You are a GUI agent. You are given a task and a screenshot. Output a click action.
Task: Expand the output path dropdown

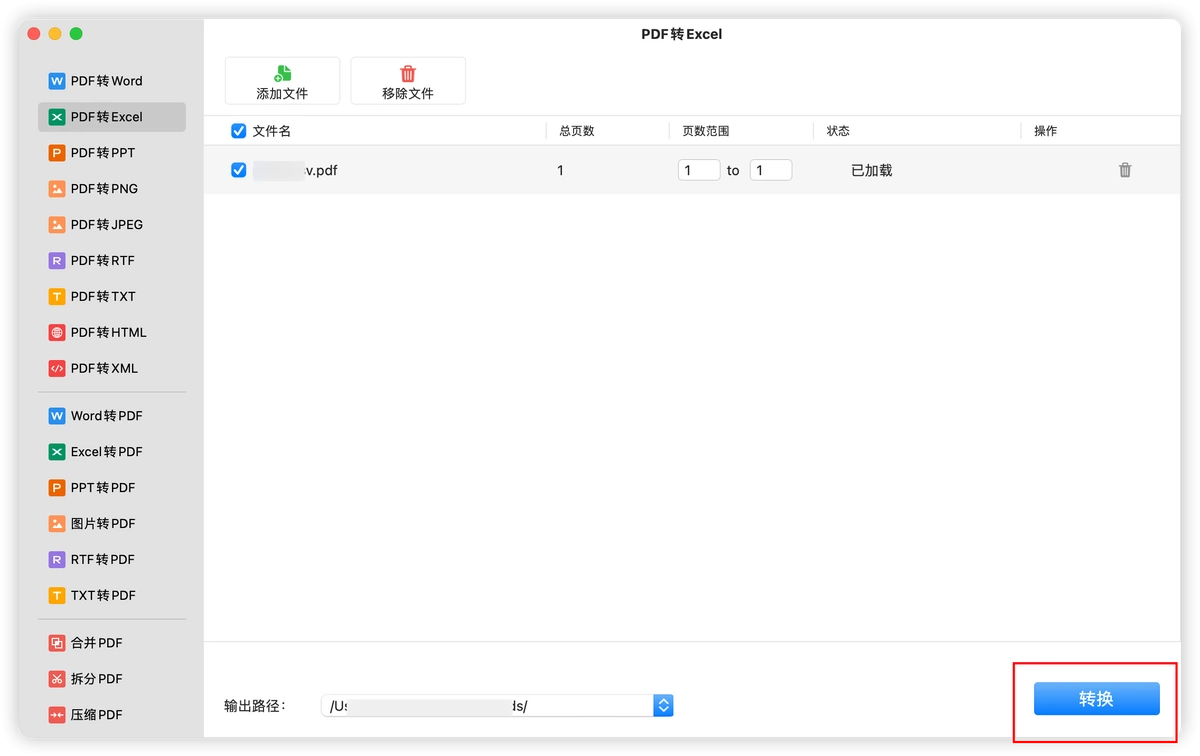coord(663,706)
